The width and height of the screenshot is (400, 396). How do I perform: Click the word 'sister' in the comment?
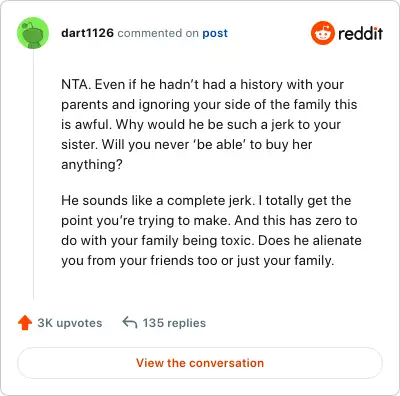[x=78, y=145]
